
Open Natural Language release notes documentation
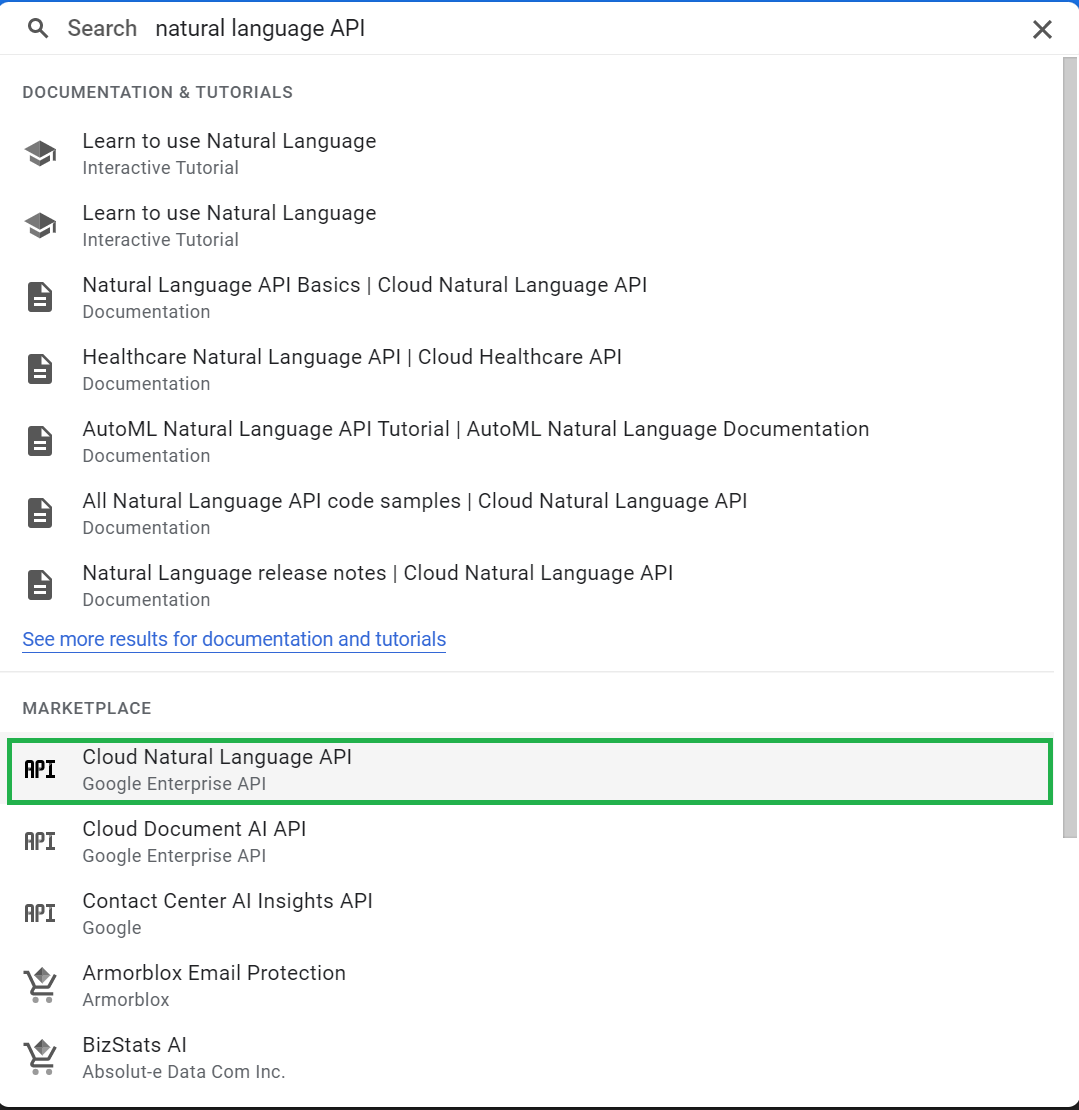[527, 585]
